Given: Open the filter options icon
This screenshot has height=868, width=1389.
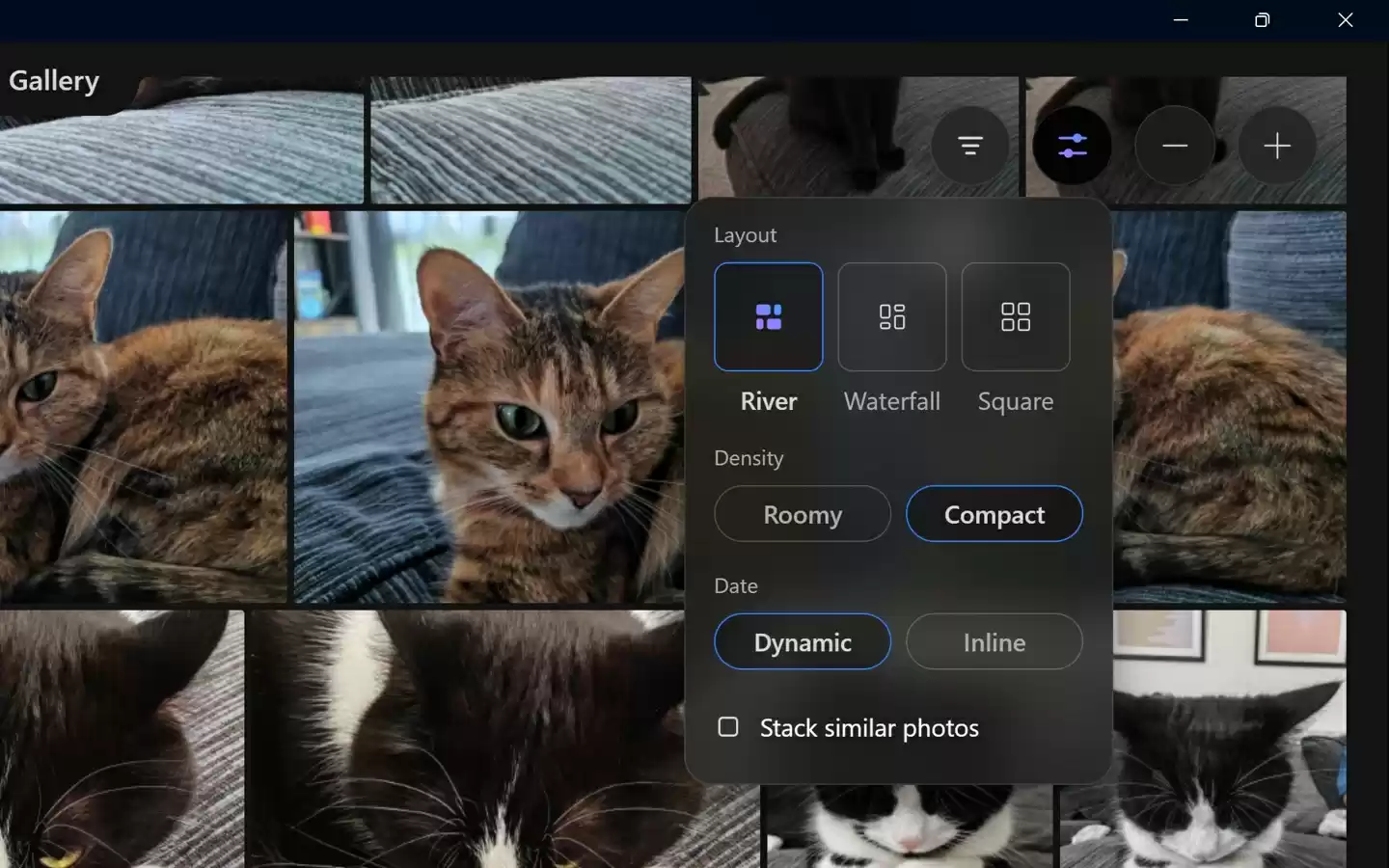Looking at the screenshot, I should pyautogui.click(x=970, y=146).
